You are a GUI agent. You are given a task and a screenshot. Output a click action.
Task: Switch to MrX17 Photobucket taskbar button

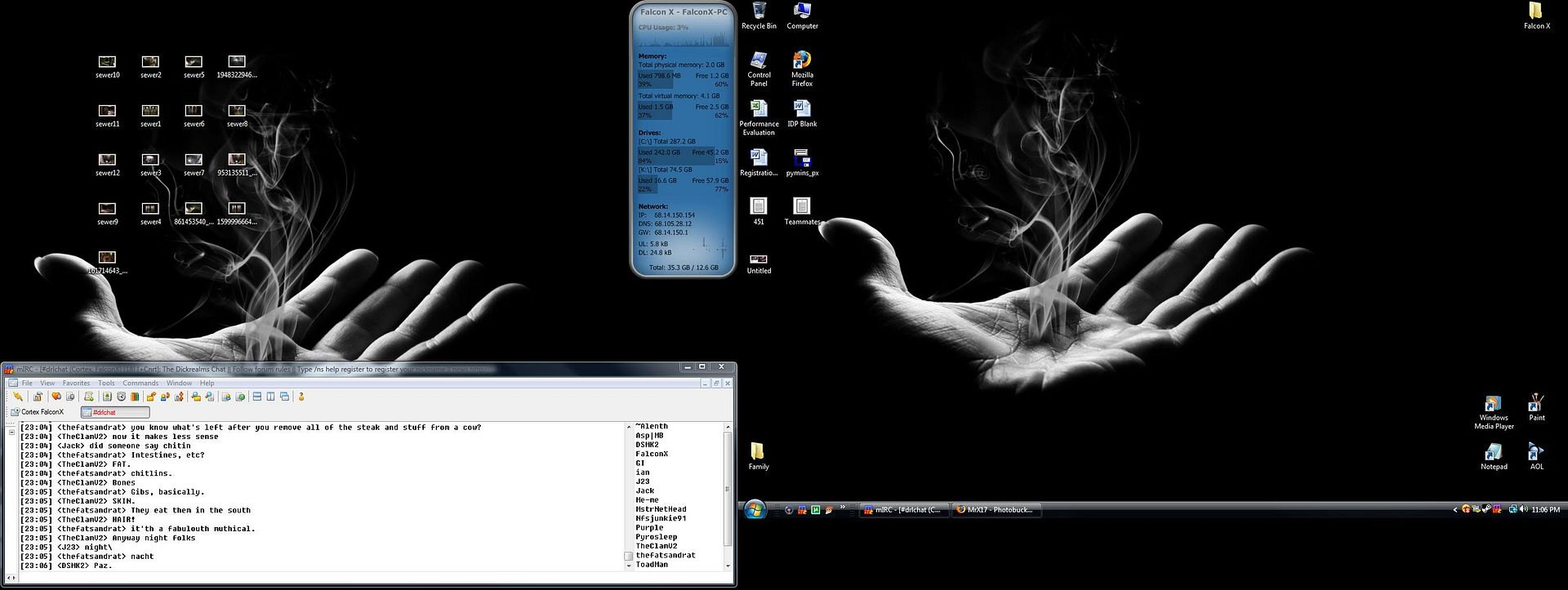[996, 510]
